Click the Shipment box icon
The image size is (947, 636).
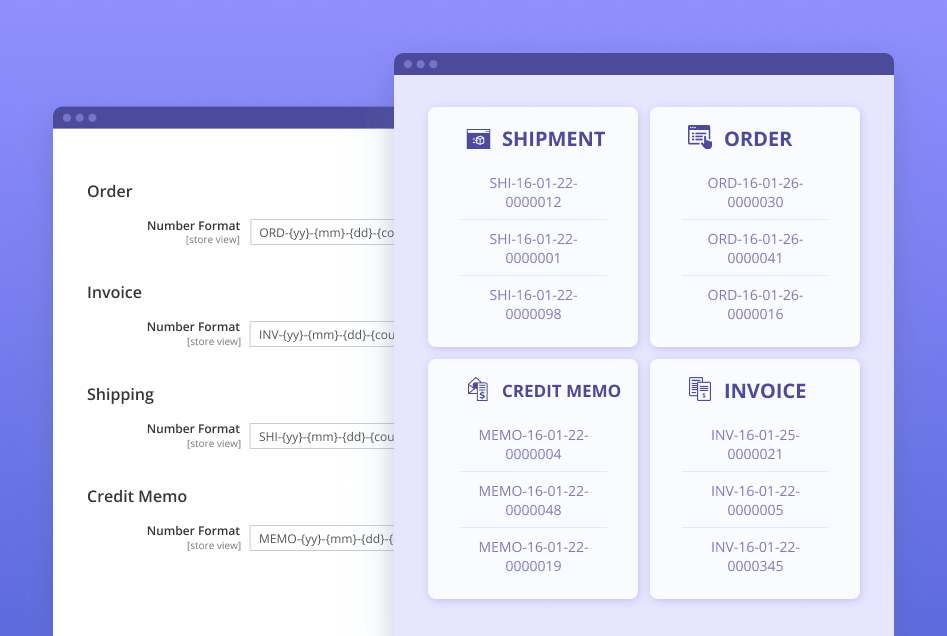pos(478,139)
